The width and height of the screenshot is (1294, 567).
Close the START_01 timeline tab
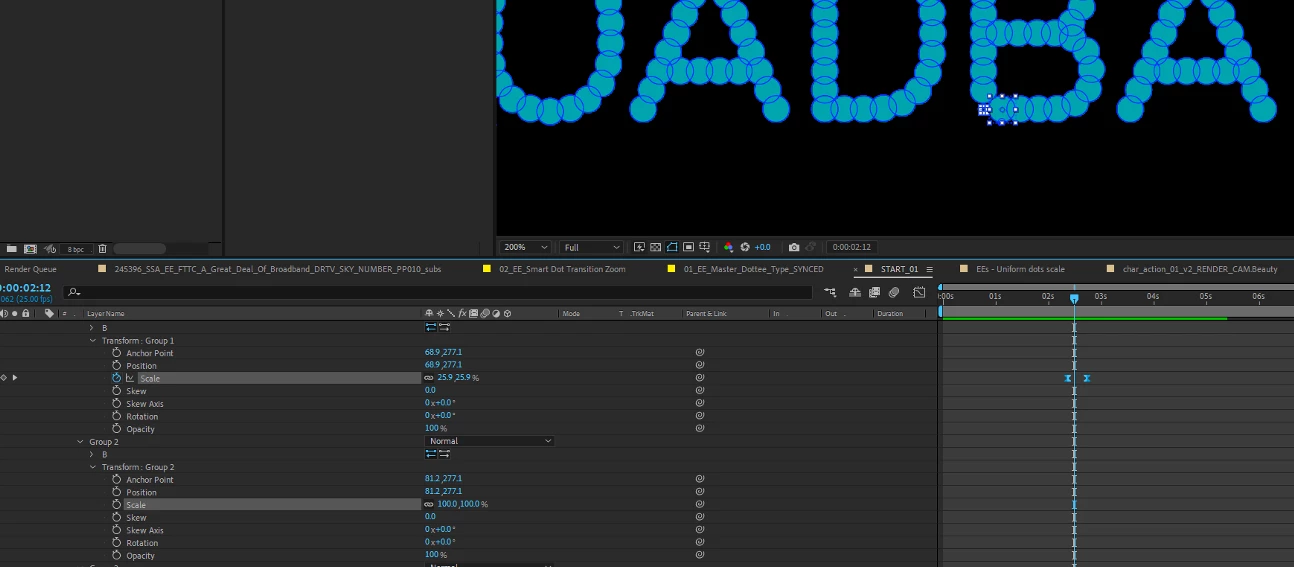[856, 269]
